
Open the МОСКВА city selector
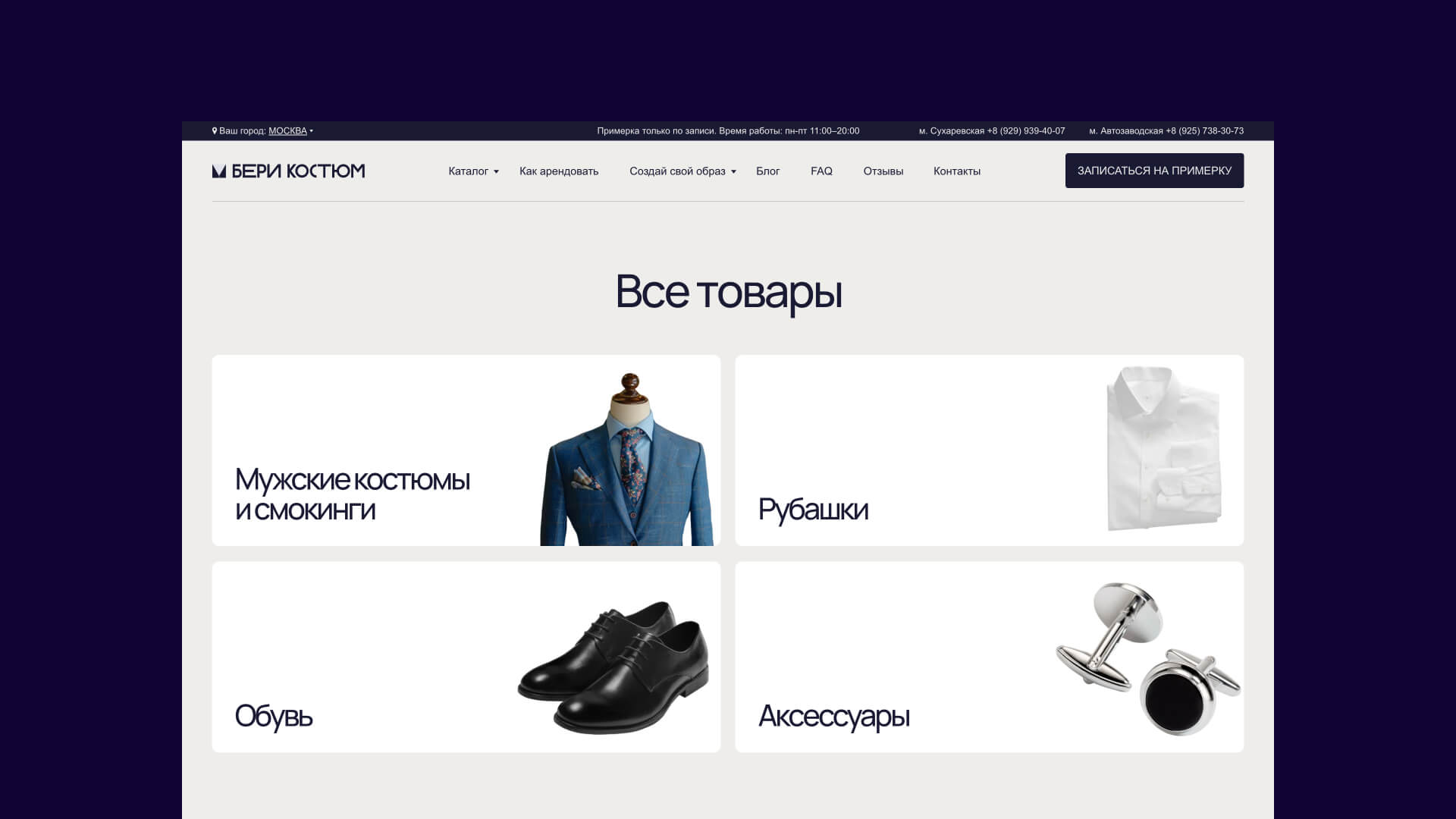[x=287, y=131]
